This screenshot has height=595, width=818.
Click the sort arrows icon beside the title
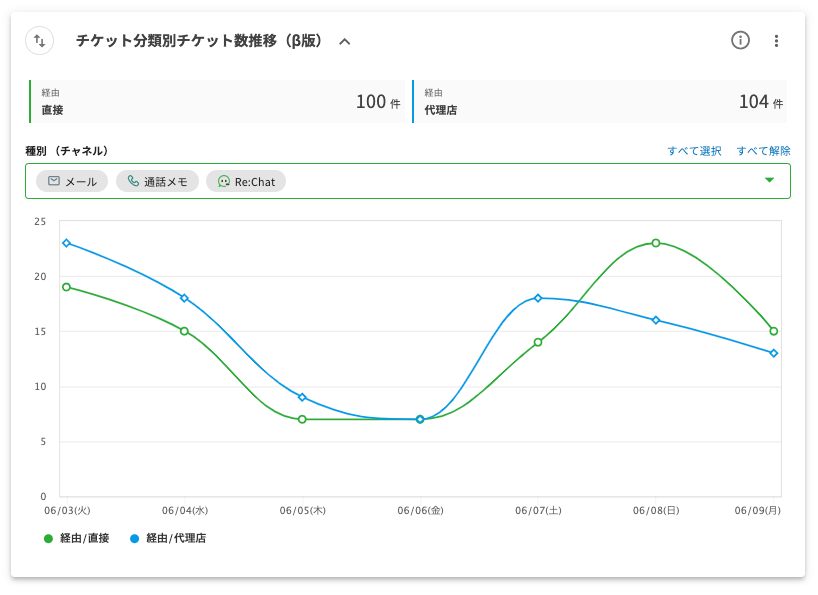[x=39, y=41]
